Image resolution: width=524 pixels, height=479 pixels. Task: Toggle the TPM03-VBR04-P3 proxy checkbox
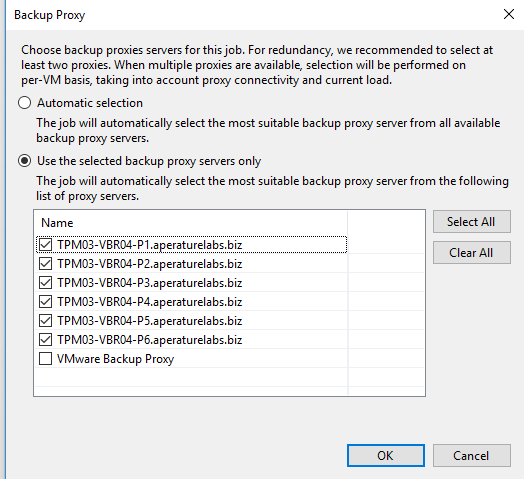45,283
